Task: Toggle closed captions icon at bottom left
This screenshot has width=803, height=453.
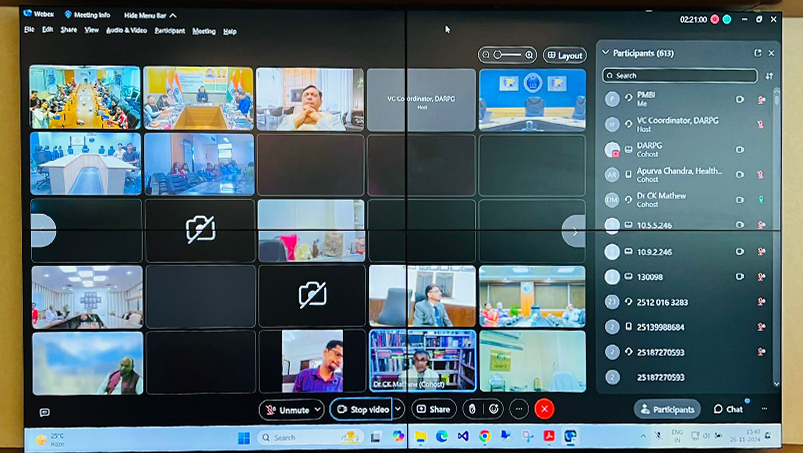Action: pyautogui.click(x=45, y=412)
